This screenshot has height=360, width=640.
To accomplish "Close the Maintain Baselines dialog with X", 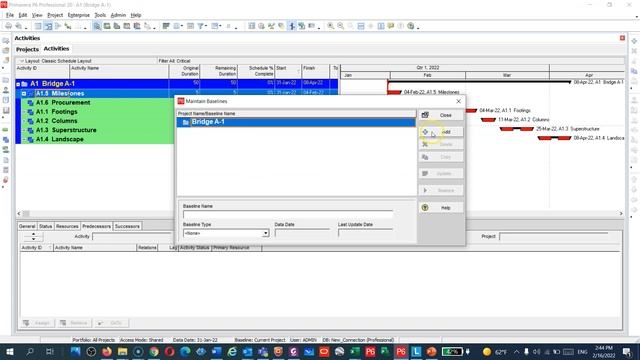I will [x=458, y=101].
